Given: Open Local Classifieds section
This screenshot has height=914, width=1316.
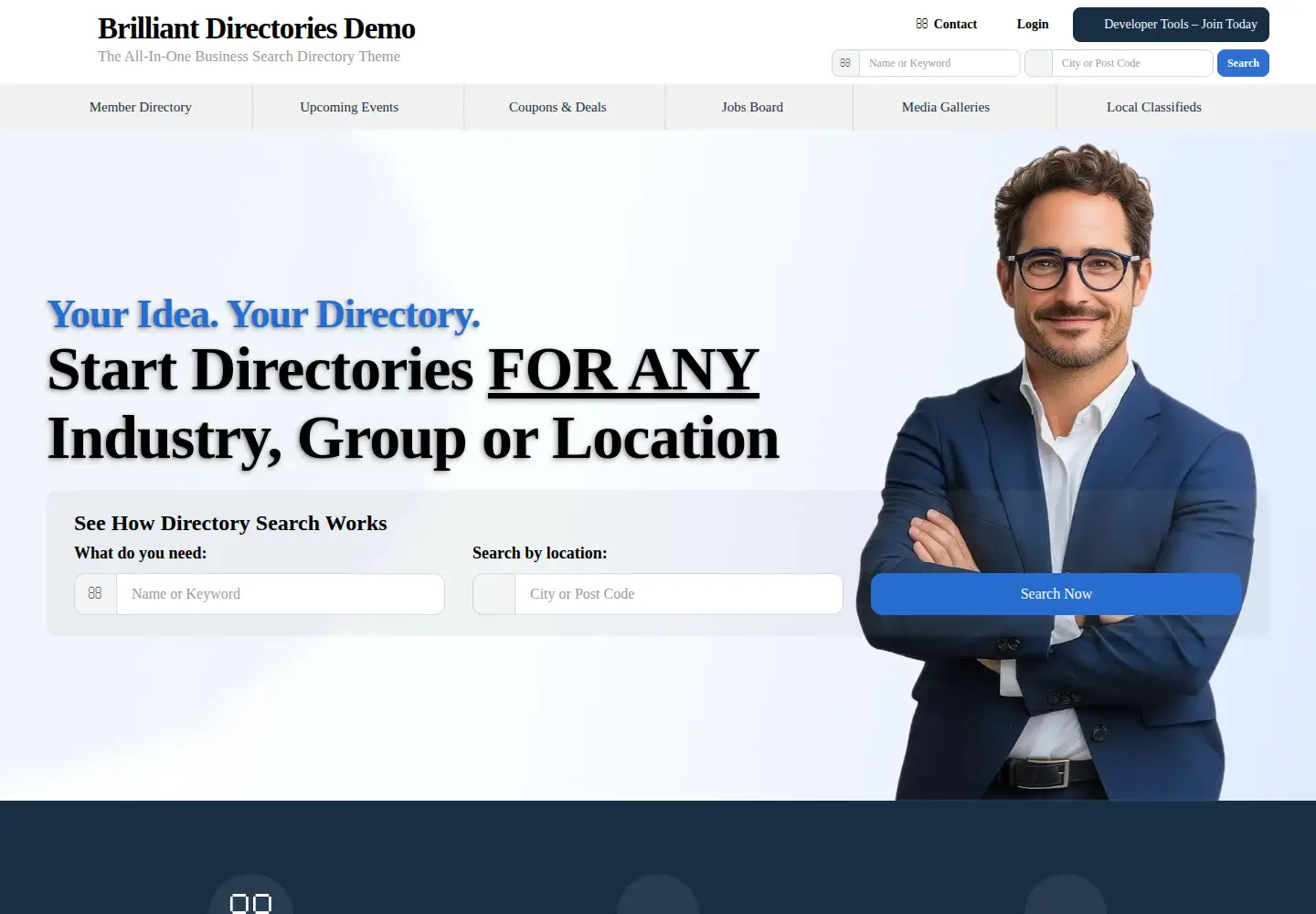Looking at the screenshot, I should click(x=1154, y=107).
